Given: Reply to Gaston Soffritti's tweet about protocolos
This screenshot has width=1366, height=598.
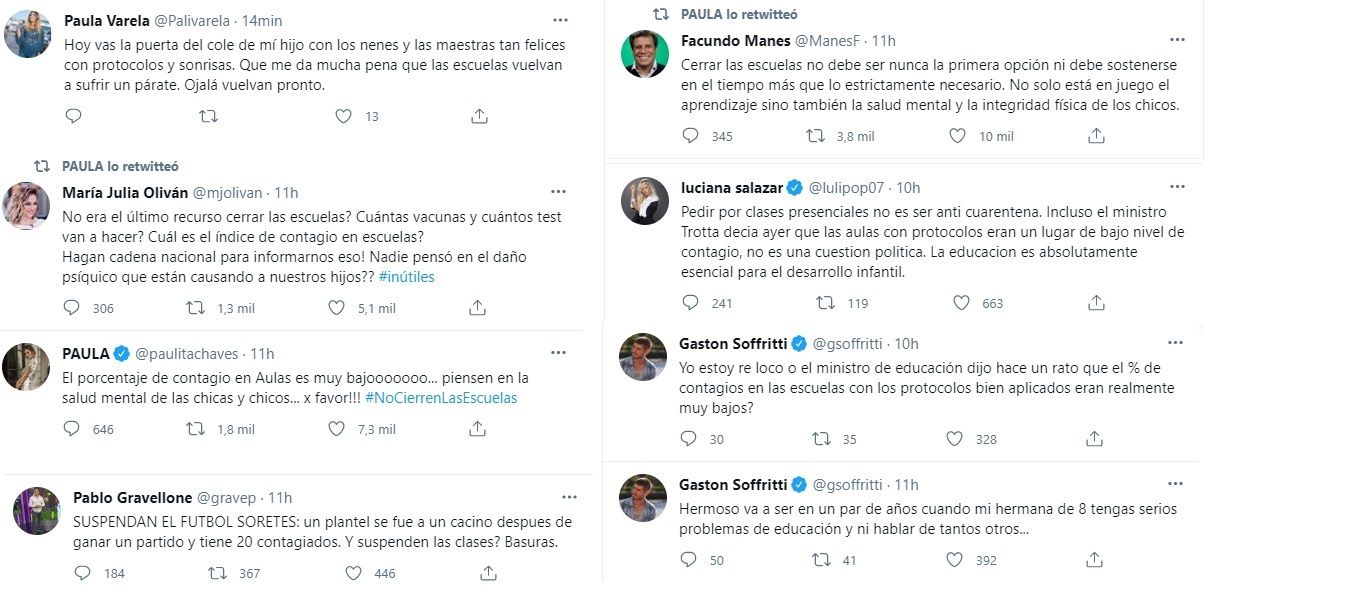Looking at the screenshot, I should 690,439.
